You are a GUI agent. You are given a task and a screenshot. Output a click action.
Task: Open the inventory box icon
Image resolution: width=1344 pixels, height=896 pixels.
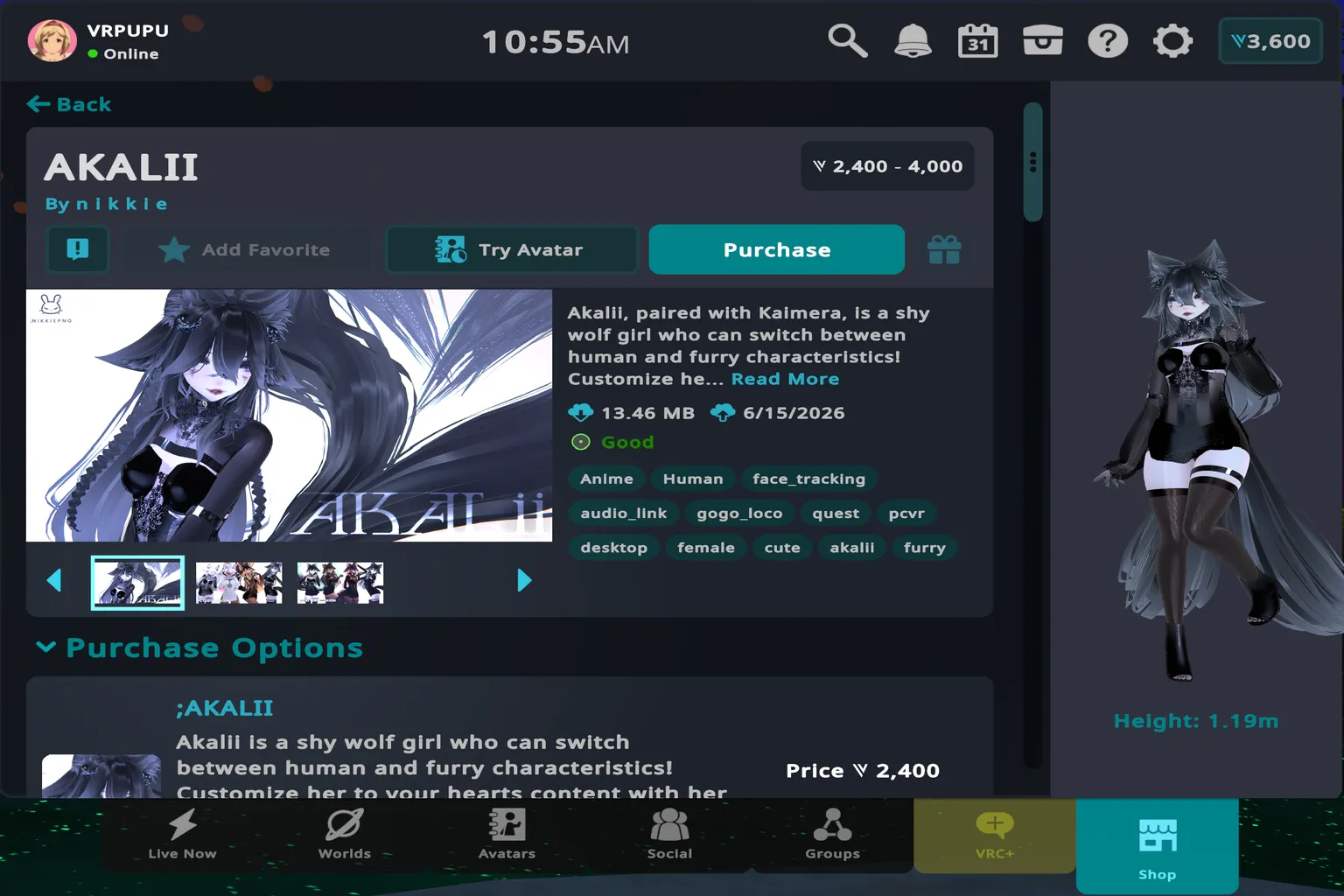pyautogui.click(x=1043, y=41)
